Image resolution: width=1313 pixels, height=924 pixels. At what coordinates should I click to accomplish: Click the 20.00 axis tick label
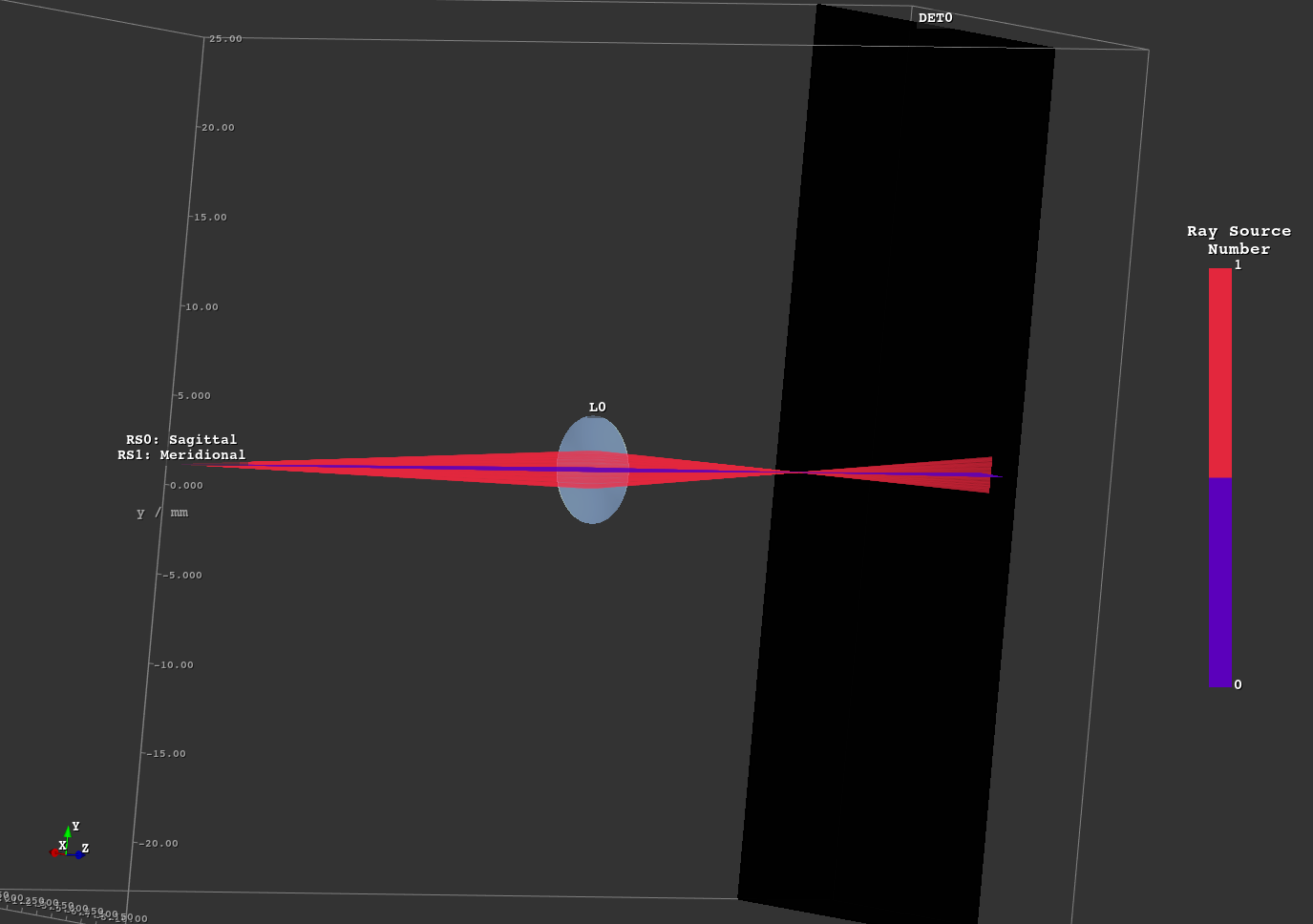[x=218, y=128]
